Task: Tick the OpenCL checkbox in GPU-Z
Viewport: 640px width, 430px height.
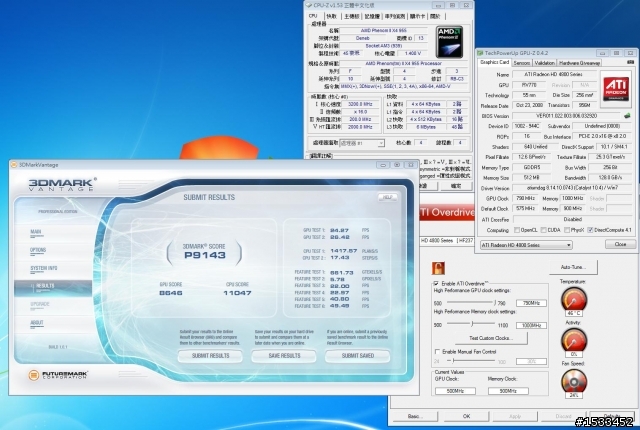Action: (517, 230)
